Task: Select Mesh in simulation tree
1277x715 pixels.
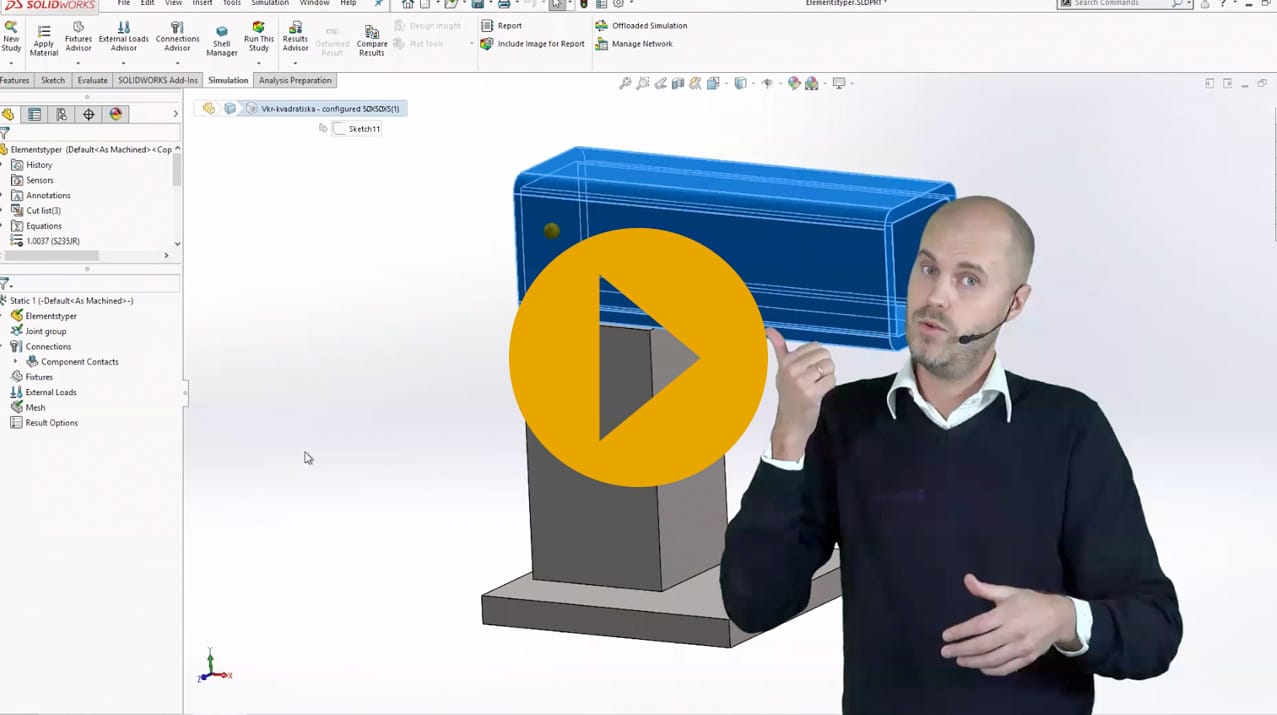Action: click(35, 408)
